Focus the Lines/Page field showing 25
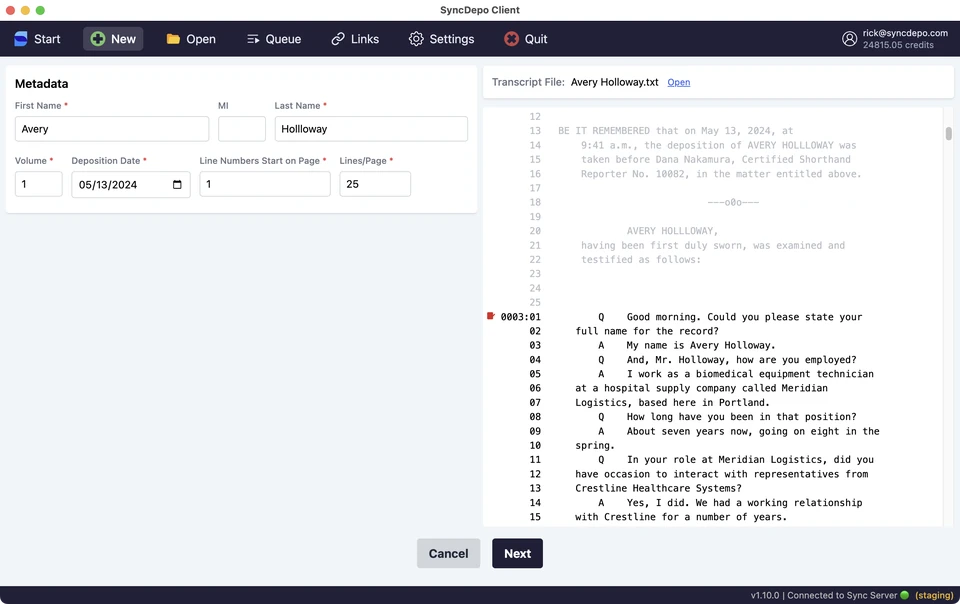 [375, 184]
